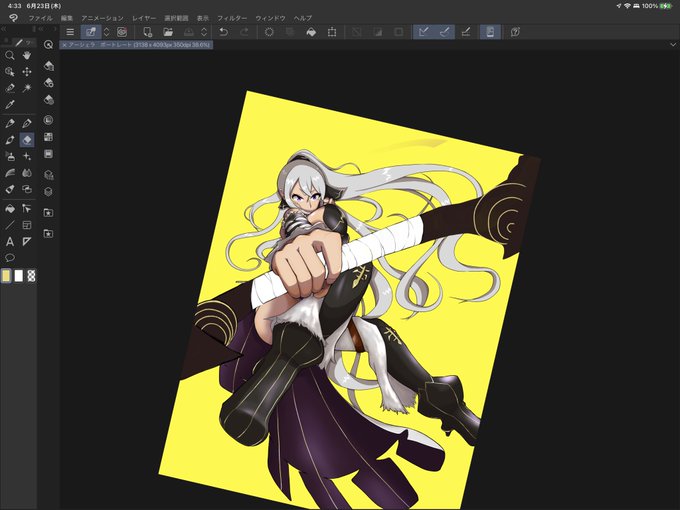Click the battery 100% status indicator
This screenshot has width=680, height=510.
[x=656, y=6]
